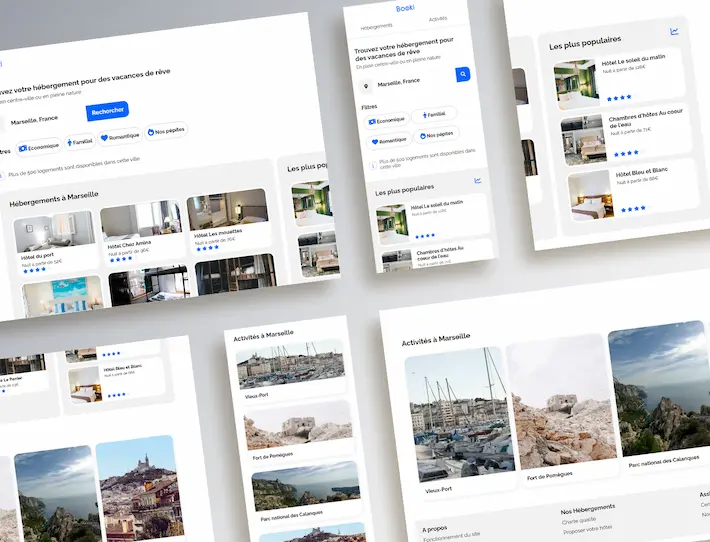The height and width of the screenshot is (542, 710).
Task: Open Hôtel Bleu et Blanc card in bottom-left mockup
Action: tap(116, 380)
